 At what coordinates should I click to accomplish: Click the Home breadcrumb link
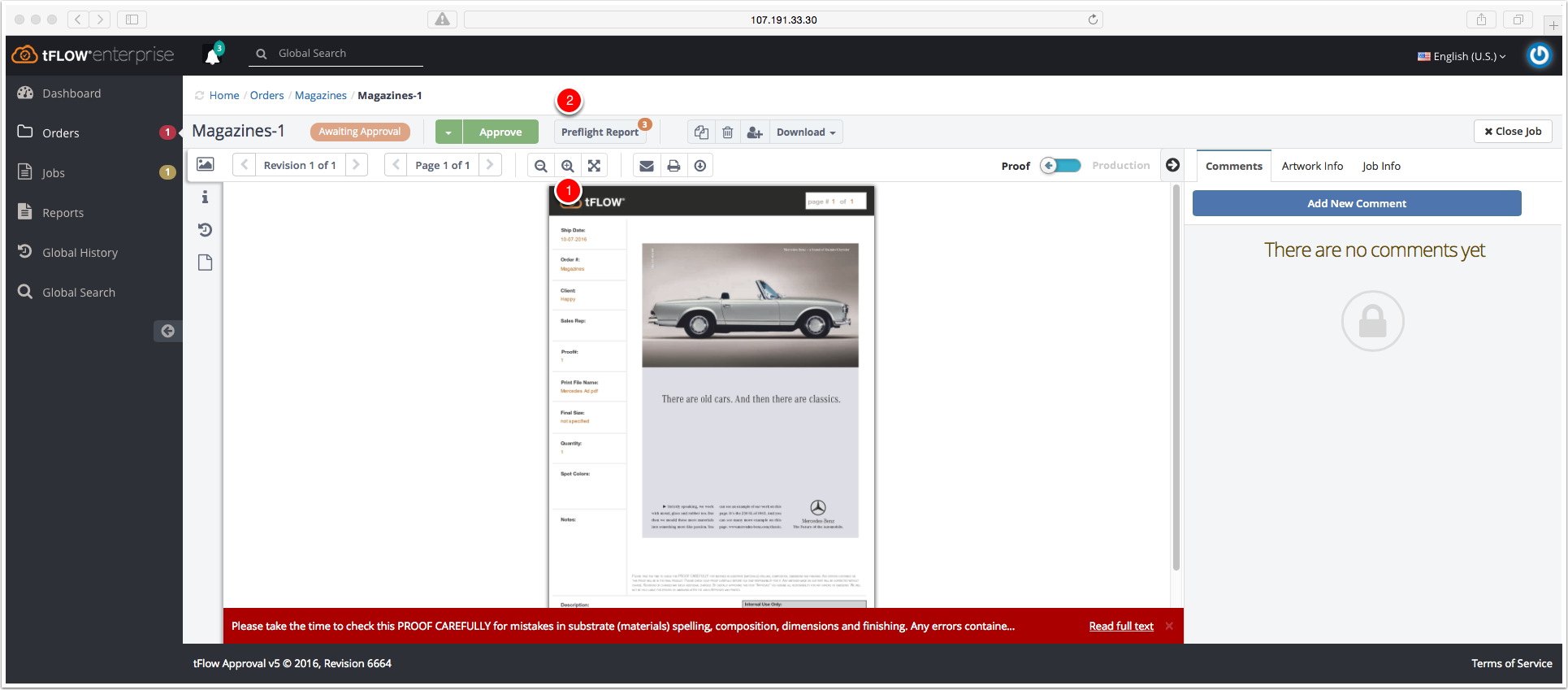[224, 95]
